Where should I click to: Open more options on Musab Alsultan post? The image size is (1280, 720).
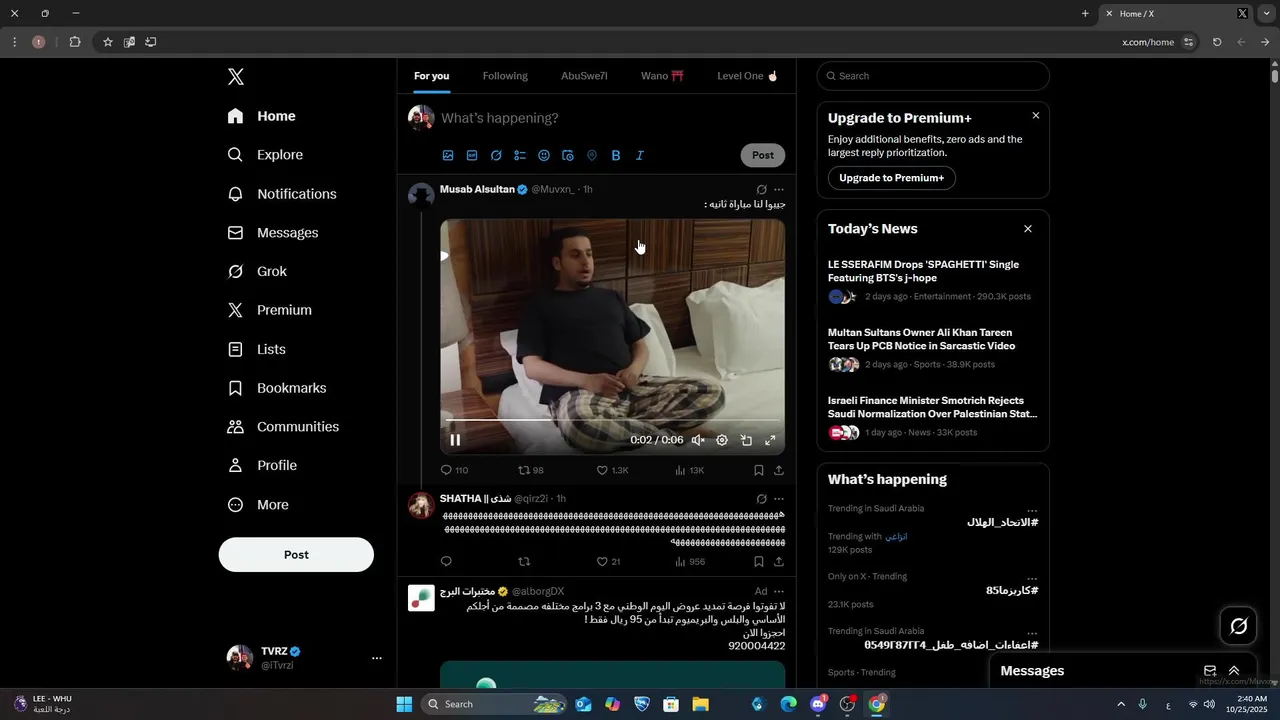coord(779,189)
